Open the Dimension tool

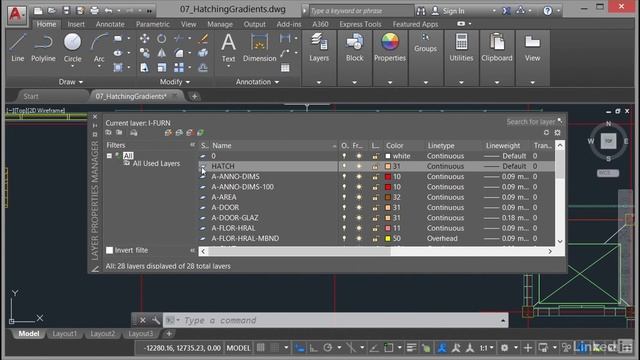pyautogui.click(x=260, y=48)
